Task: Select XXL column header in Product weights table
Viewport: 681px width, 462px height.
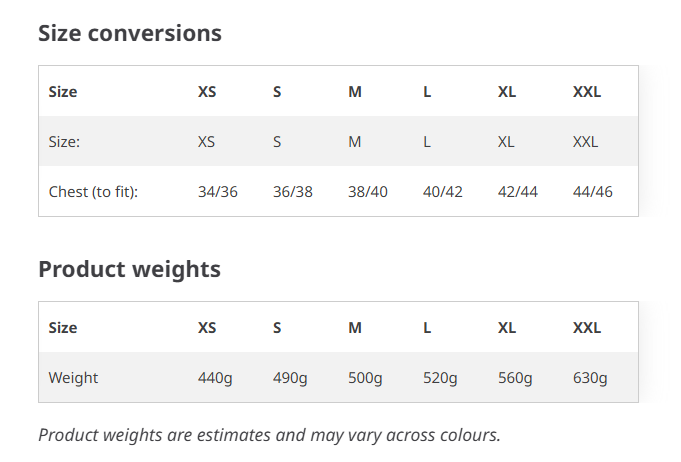Action: click(x=587, y=328)
